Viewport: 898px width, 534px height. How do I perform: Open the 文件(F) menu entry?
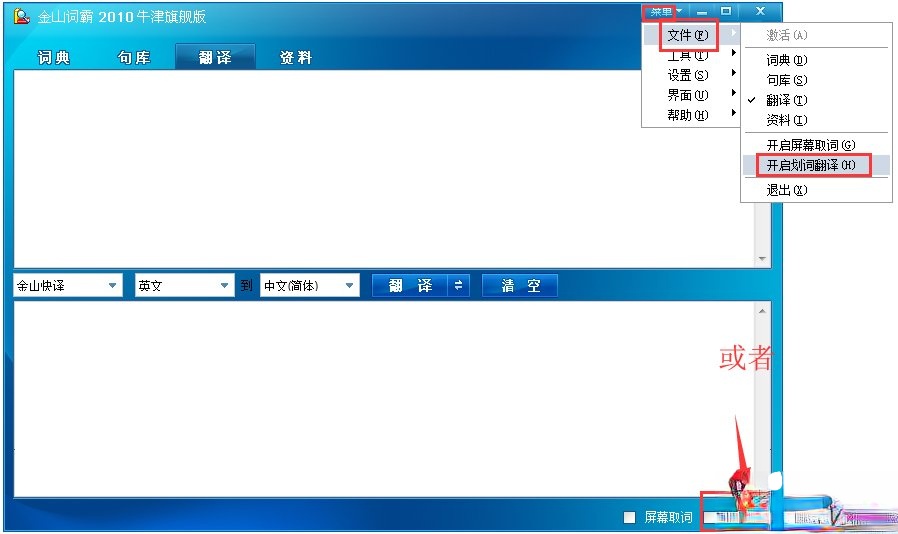click(x=691, y=36)
